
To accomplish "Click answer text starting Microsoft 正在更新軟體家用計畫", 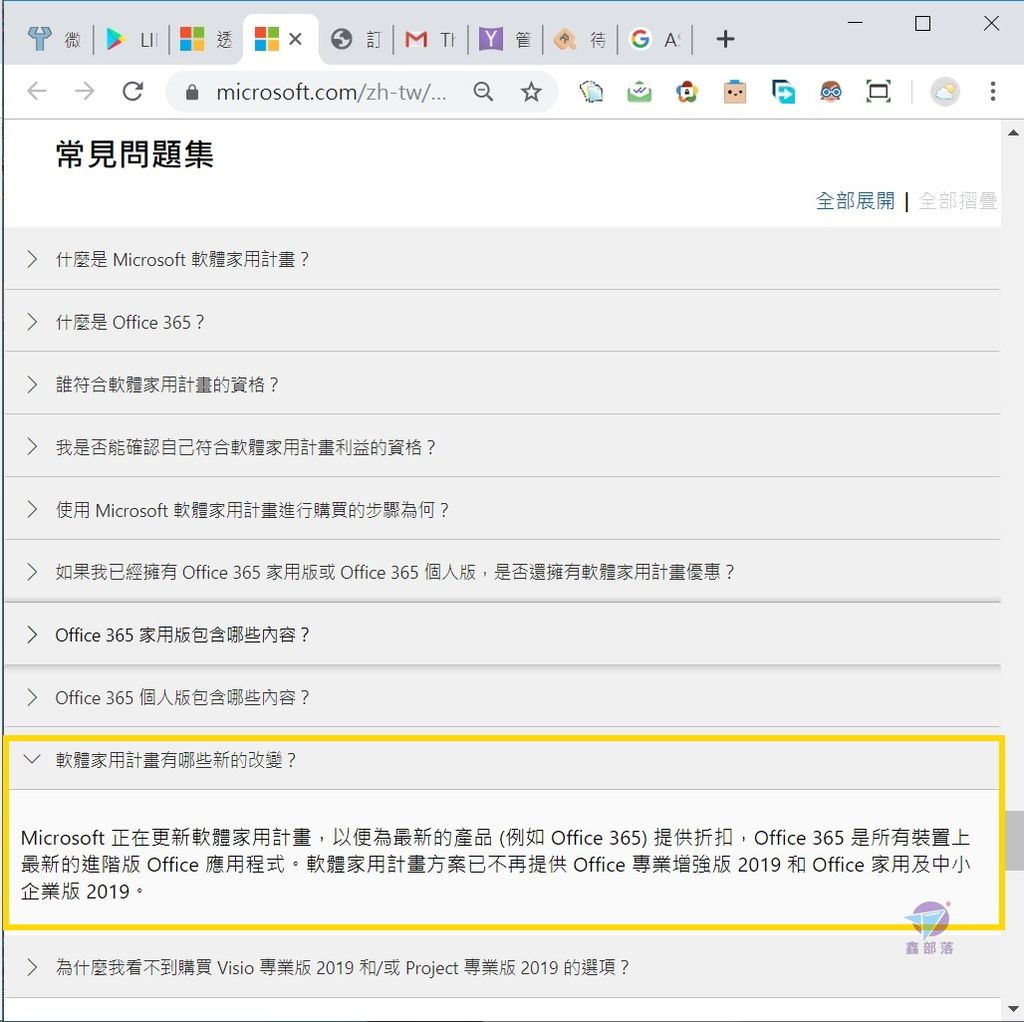I will 496,864.
